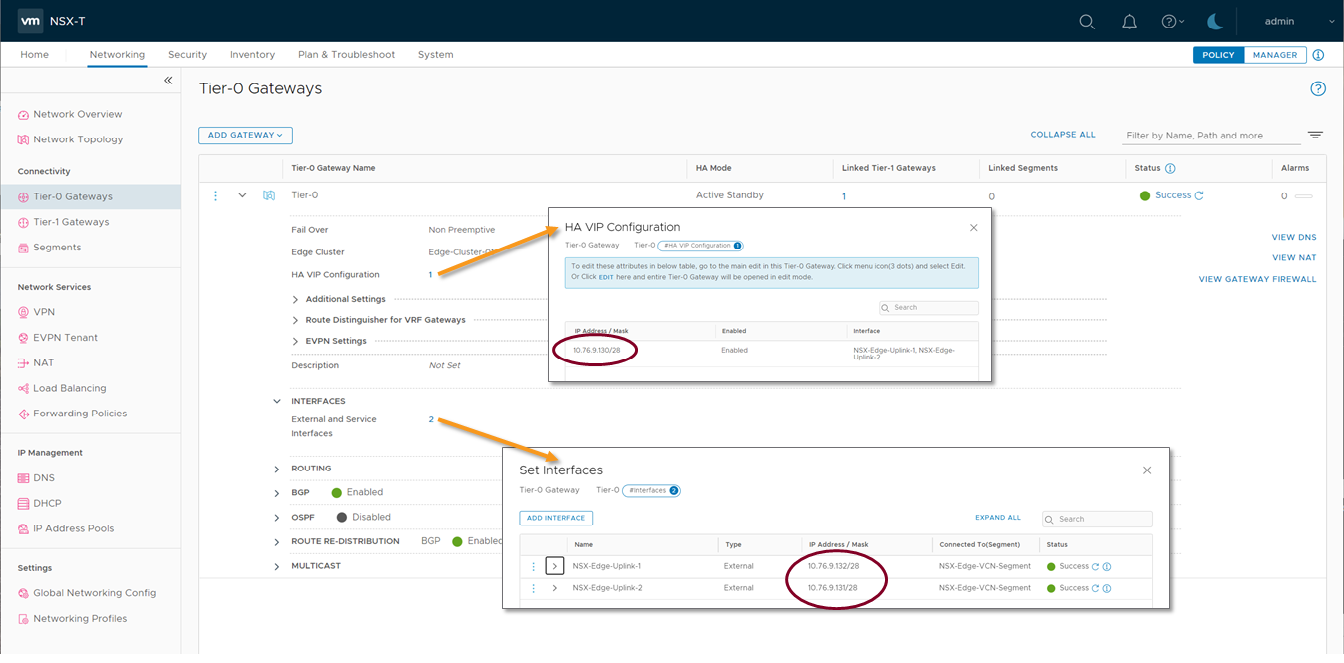
Task: Toggle dark mode moon icon
Action: click(x=1214, y=21)
